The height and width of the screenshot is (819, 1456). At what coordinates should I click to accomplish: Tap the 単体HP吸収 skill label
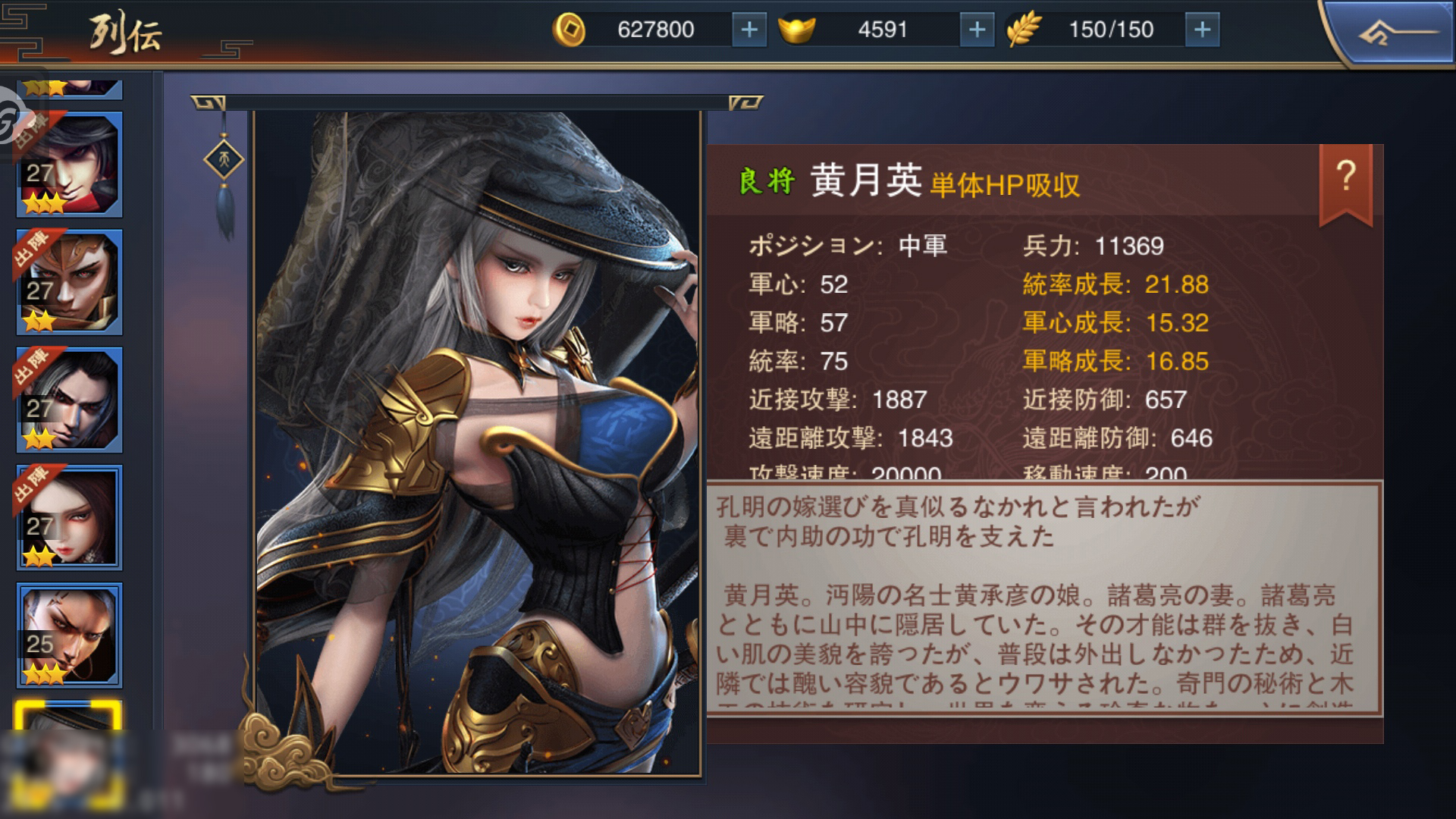(1004, 184)
